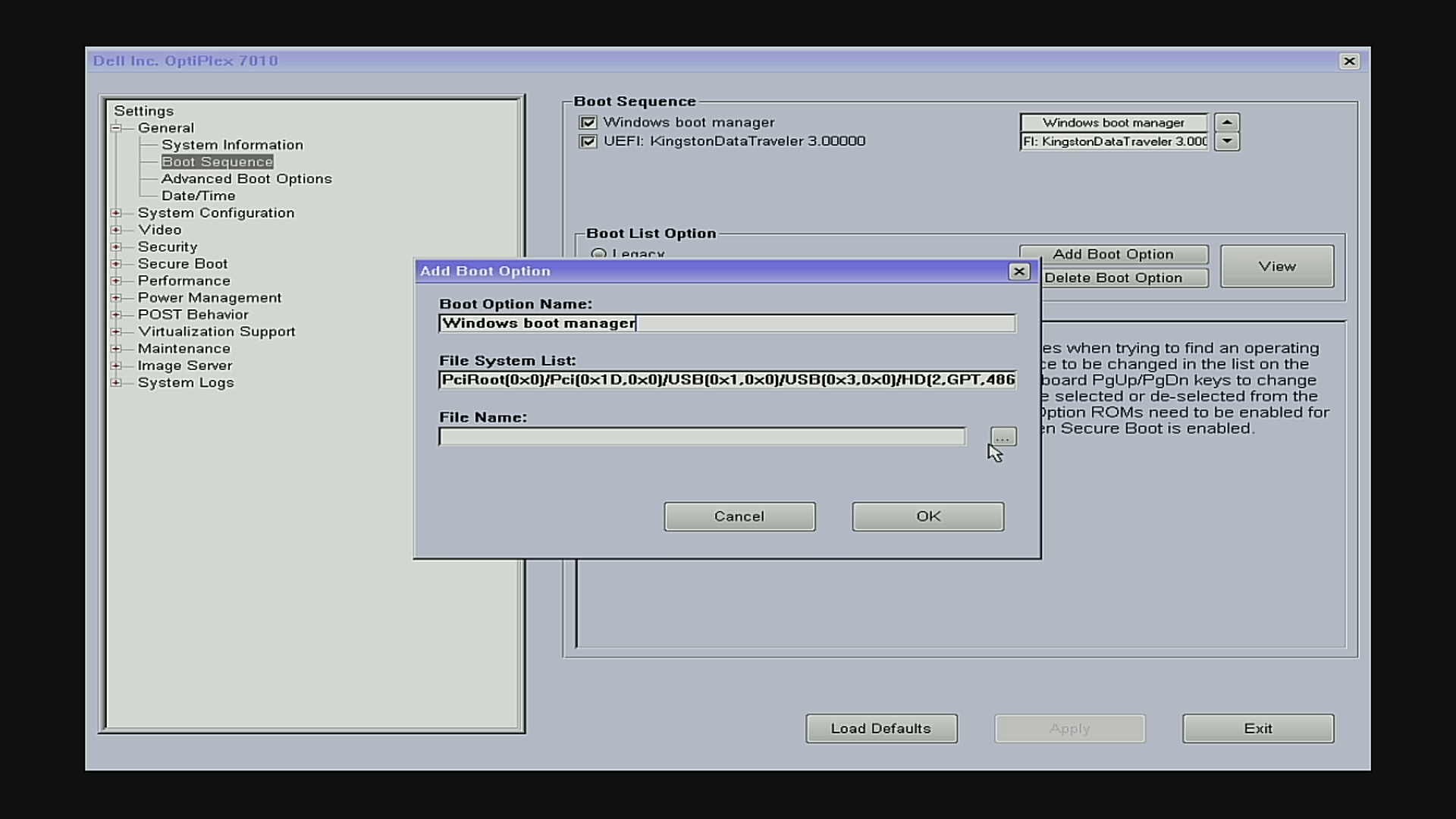Expand the Performance node
This screenshot has height=819, width=1456.
pyautogui.click(x=116, y=281)
